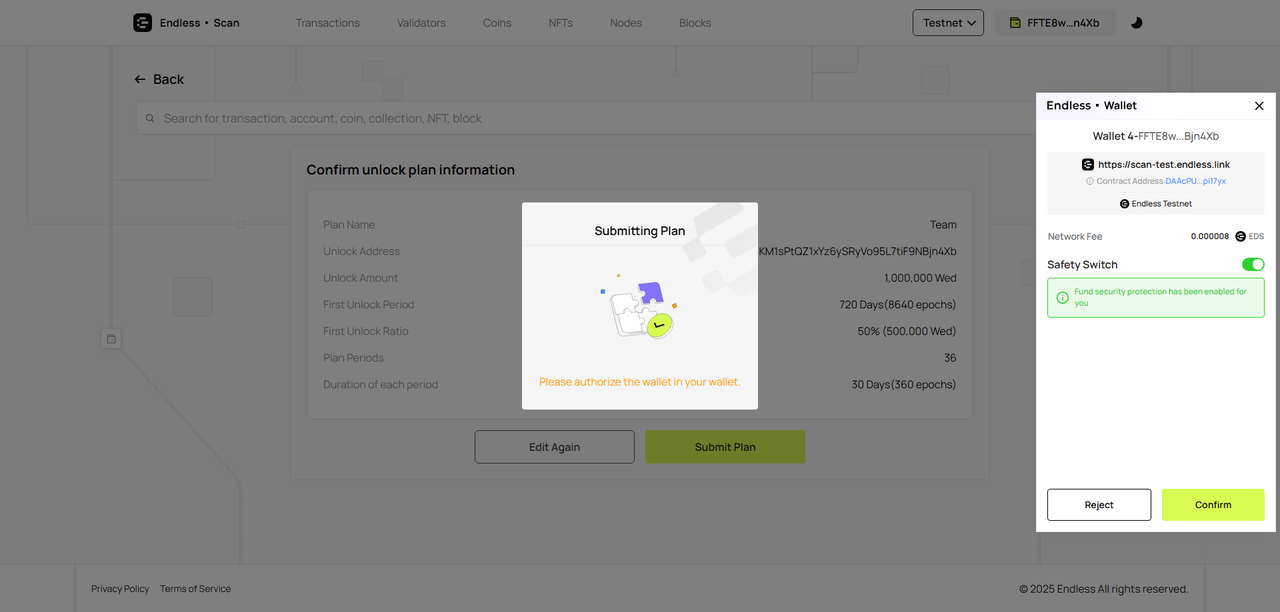Image resolution: width=1280 pixels, height=612 pixels.
Task: Click the search magnifier icon
Action: pyautogui.click(x=151, y=118)
